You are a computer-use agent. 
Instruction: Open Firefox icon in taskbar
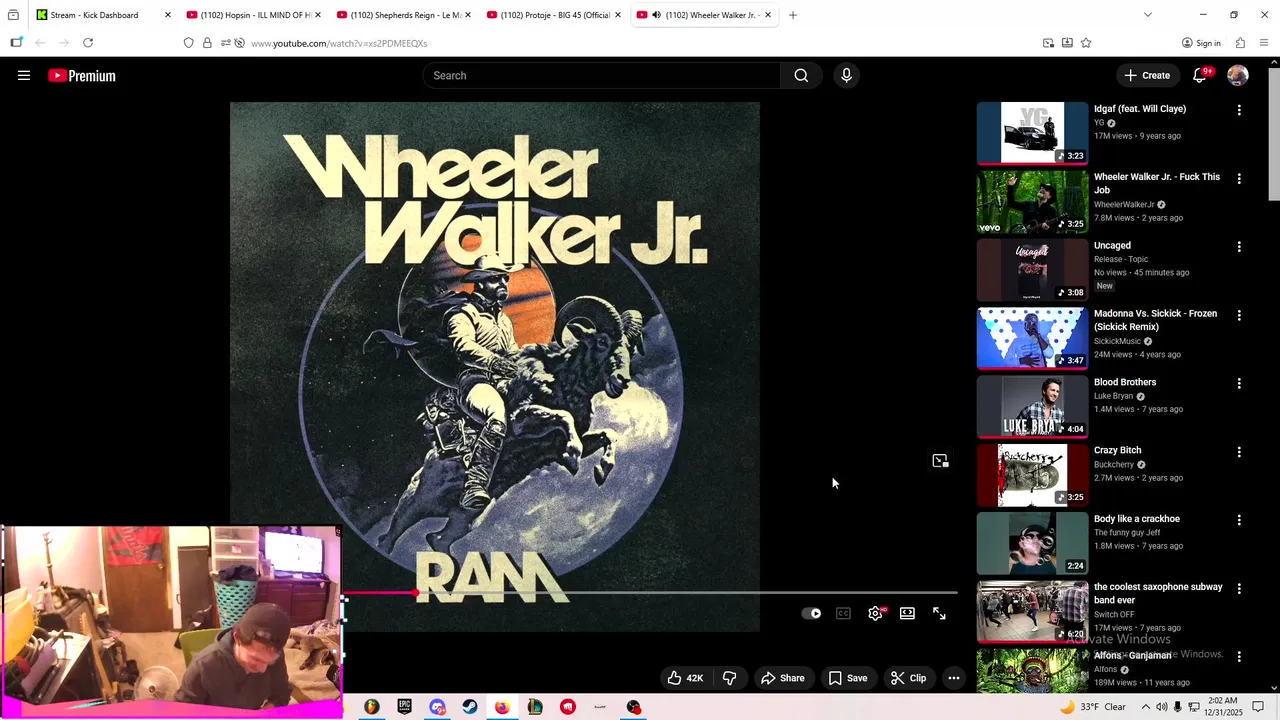pos(502,707)
